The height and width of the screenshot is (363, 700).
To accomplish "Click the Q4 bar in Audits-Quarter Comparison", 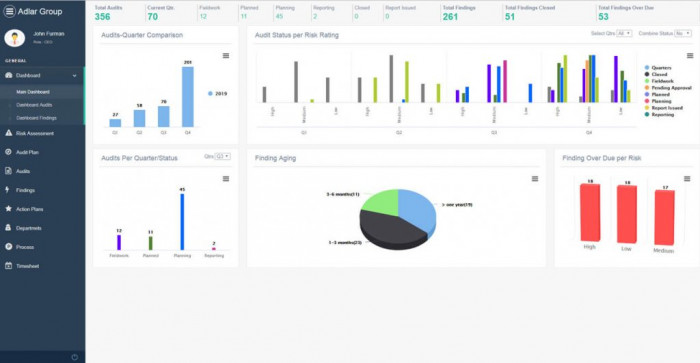I will pos(188,97).
